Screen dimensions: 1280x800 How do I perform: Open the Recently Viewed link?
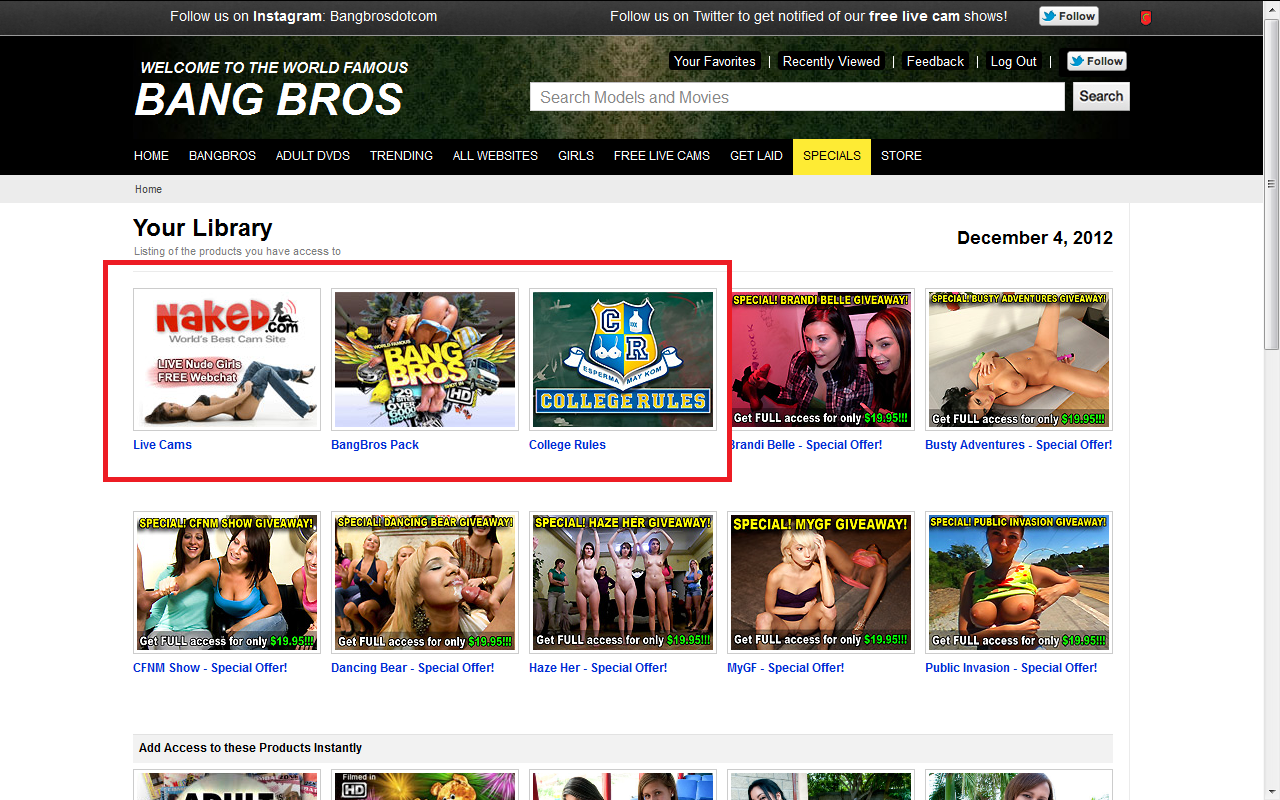coord(831,61)
